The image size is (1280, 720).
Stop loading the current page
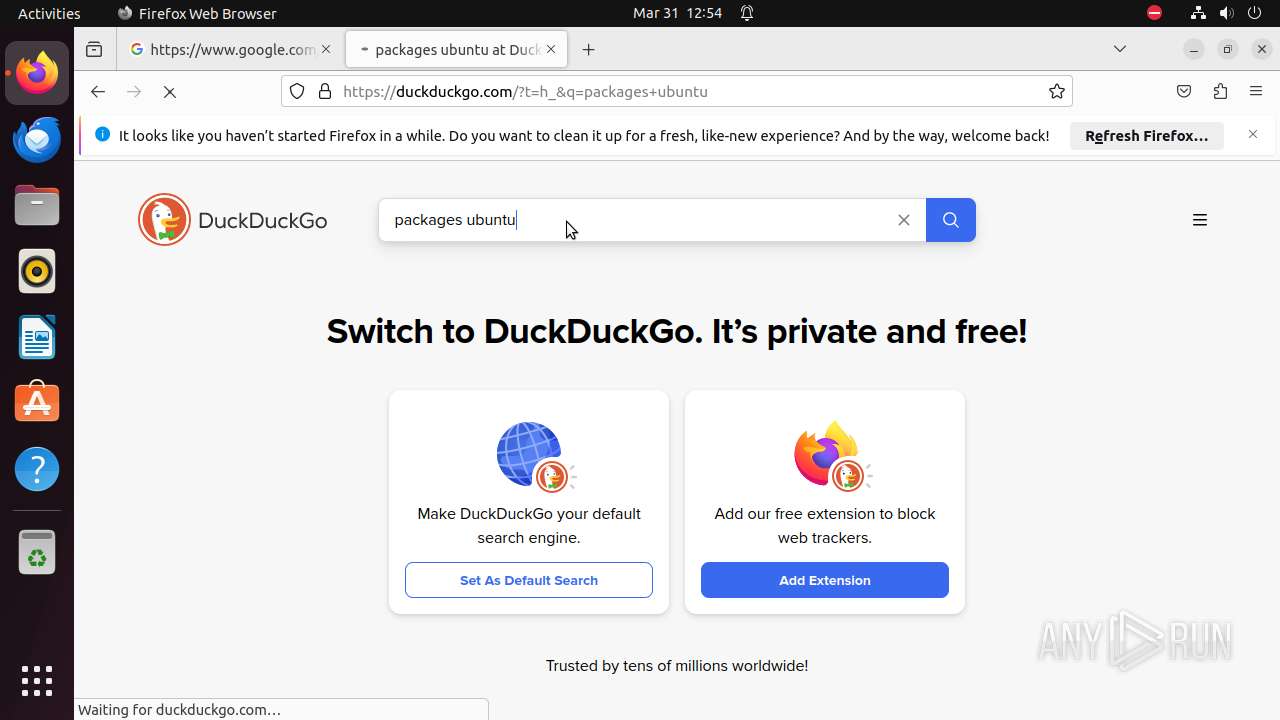[170, 91]
